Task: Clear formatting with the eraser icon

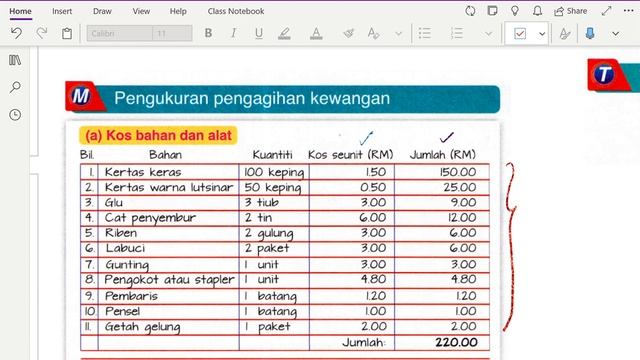Action: [x=348, y=33]
